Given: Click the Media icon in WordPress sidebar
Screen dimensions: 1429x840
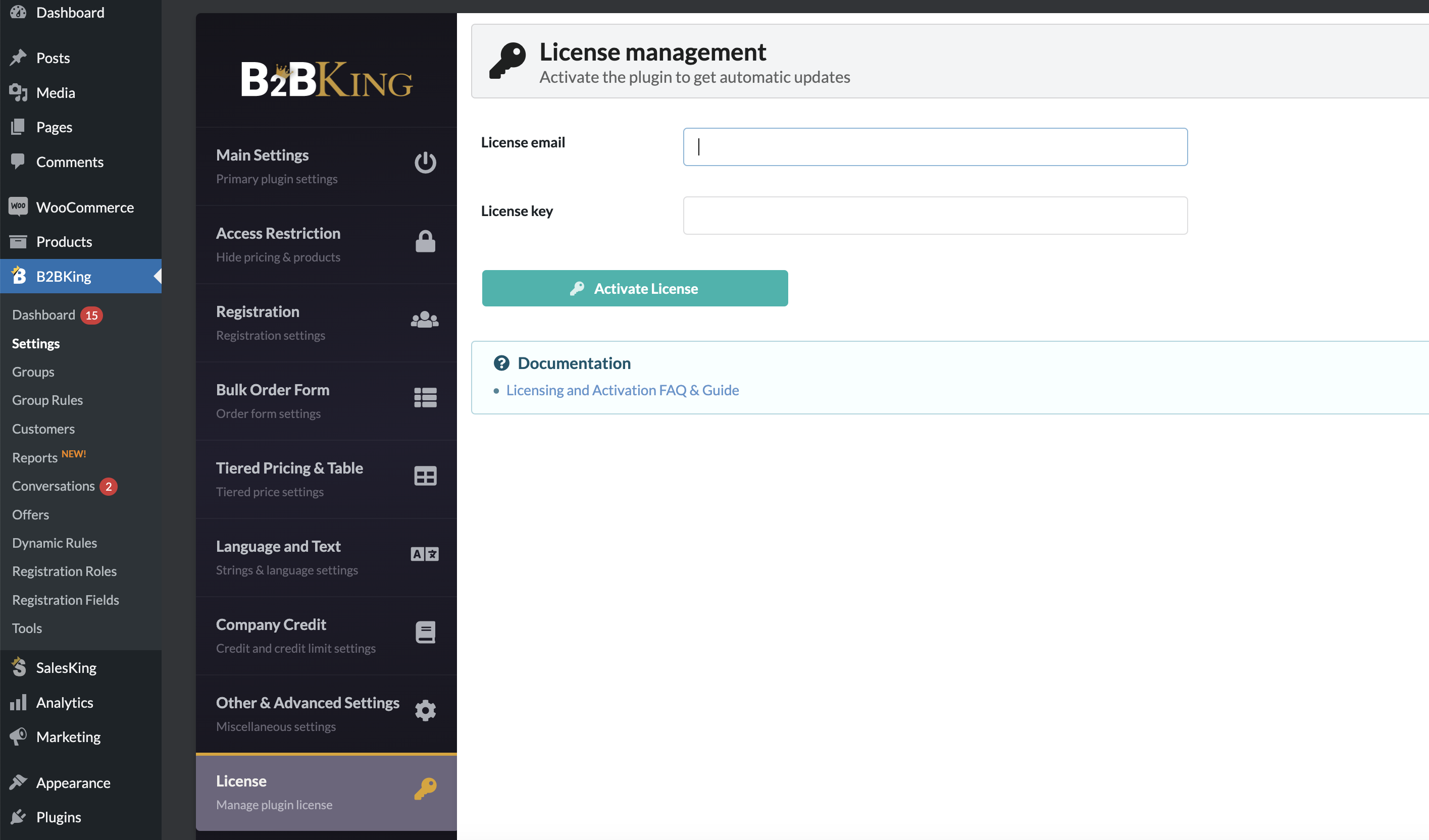Looking at the screenshot, I should (18, 92).
